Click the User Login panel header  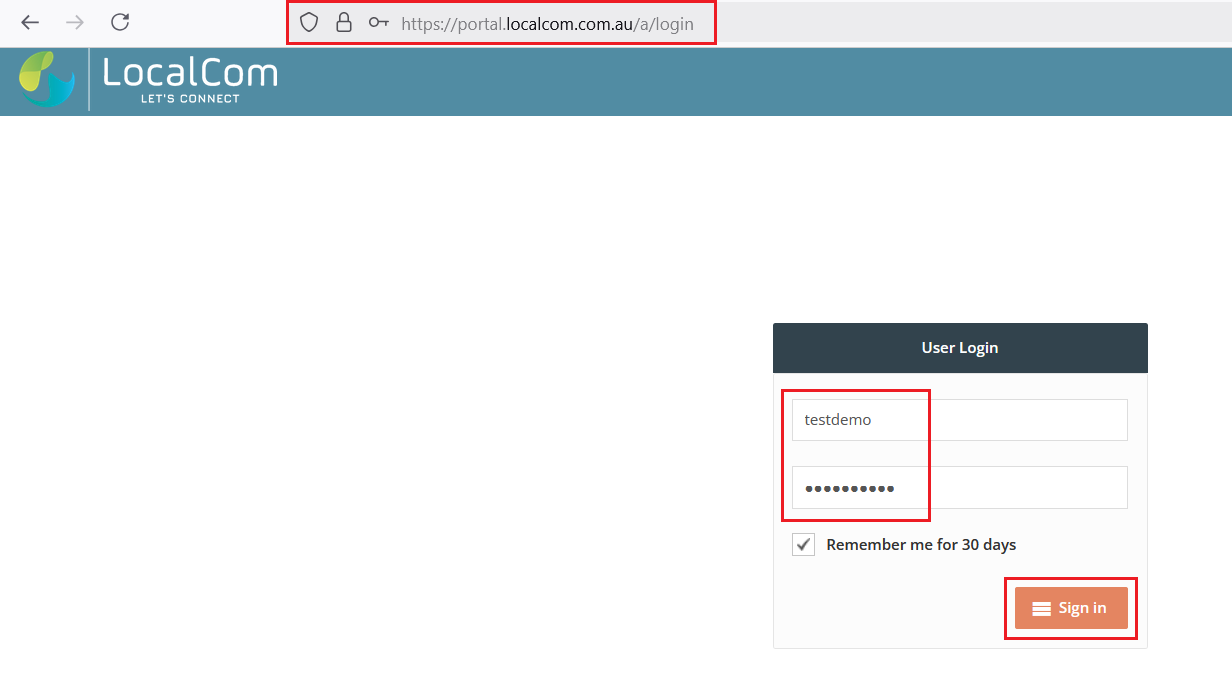click(959, 348)
